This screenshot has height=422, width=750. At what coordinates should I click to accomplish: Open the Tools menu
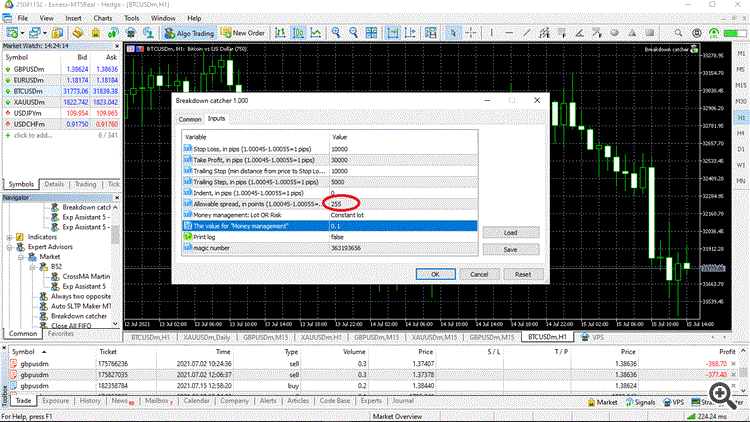point(132,18)
